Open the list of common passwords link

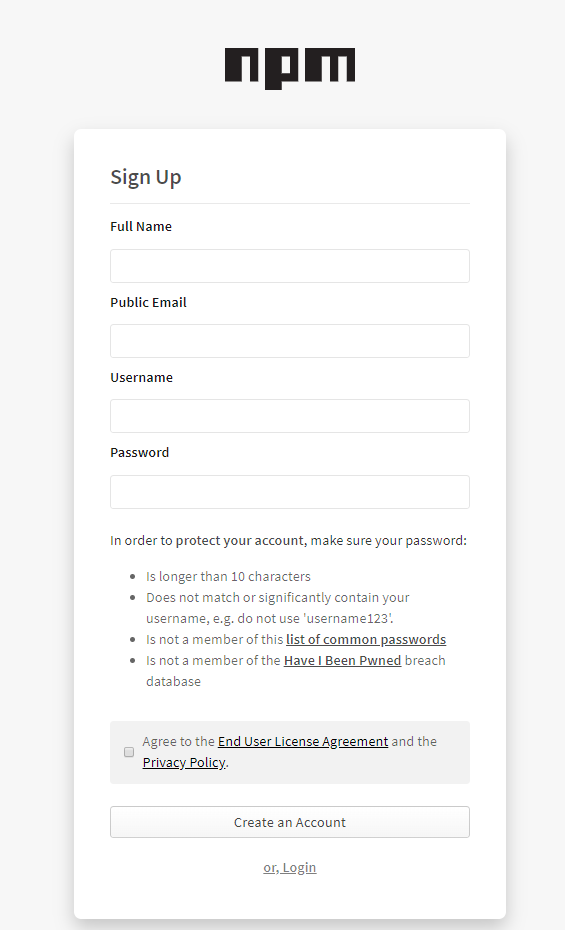tap(366, 639)
